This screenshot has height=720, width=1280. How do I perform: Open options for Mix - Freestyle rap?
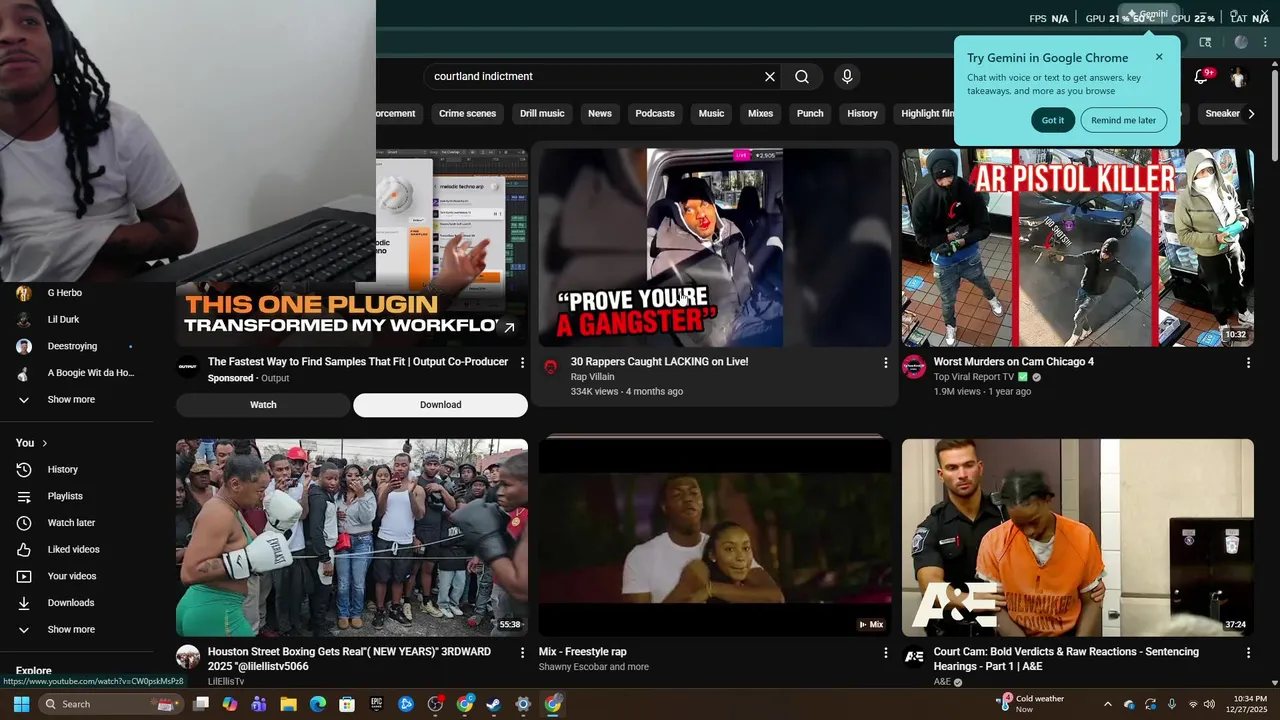(x=885, y=653)
